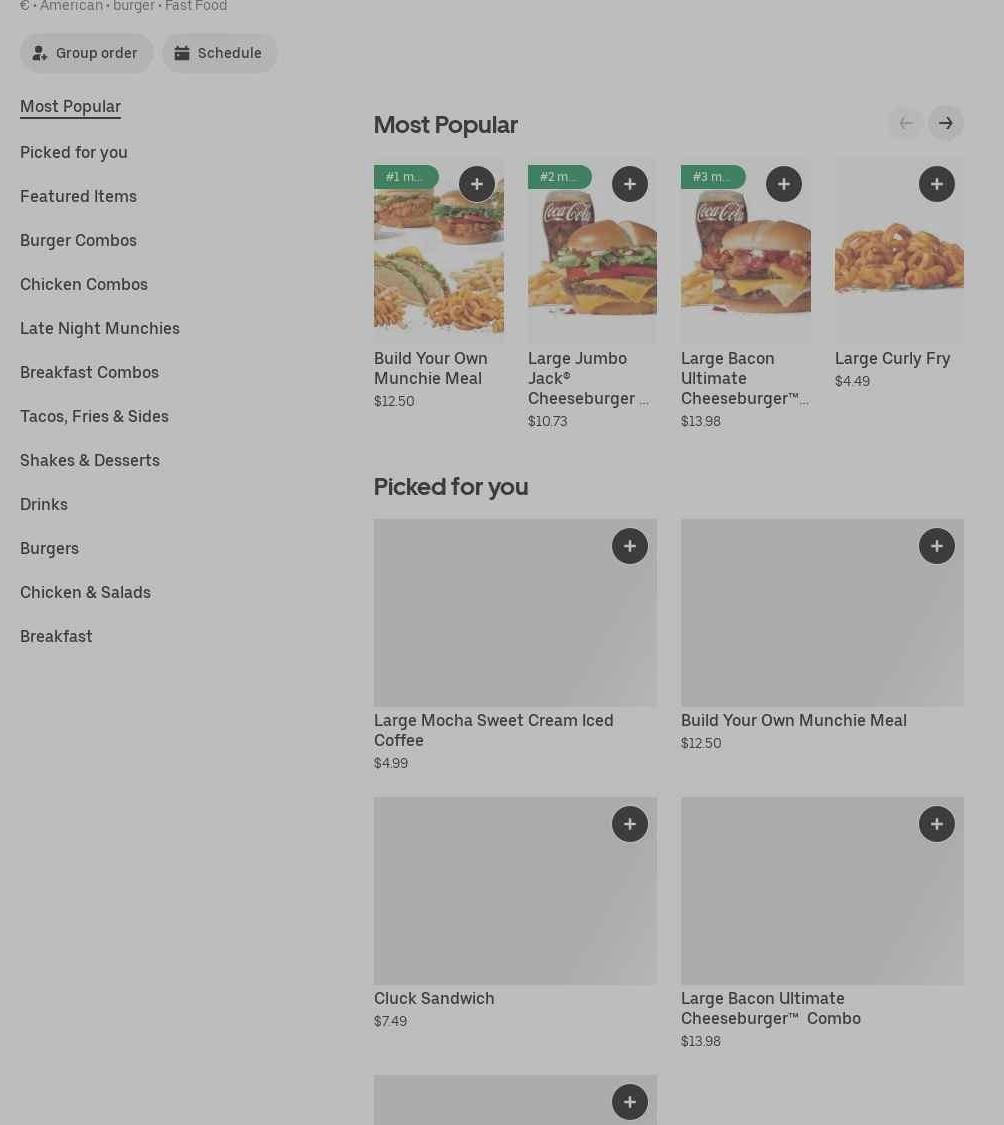Add Cluck Sandwich to cart
Image resolution: width=1004 pixels, height=1125 pixels.
pos(629,824)
